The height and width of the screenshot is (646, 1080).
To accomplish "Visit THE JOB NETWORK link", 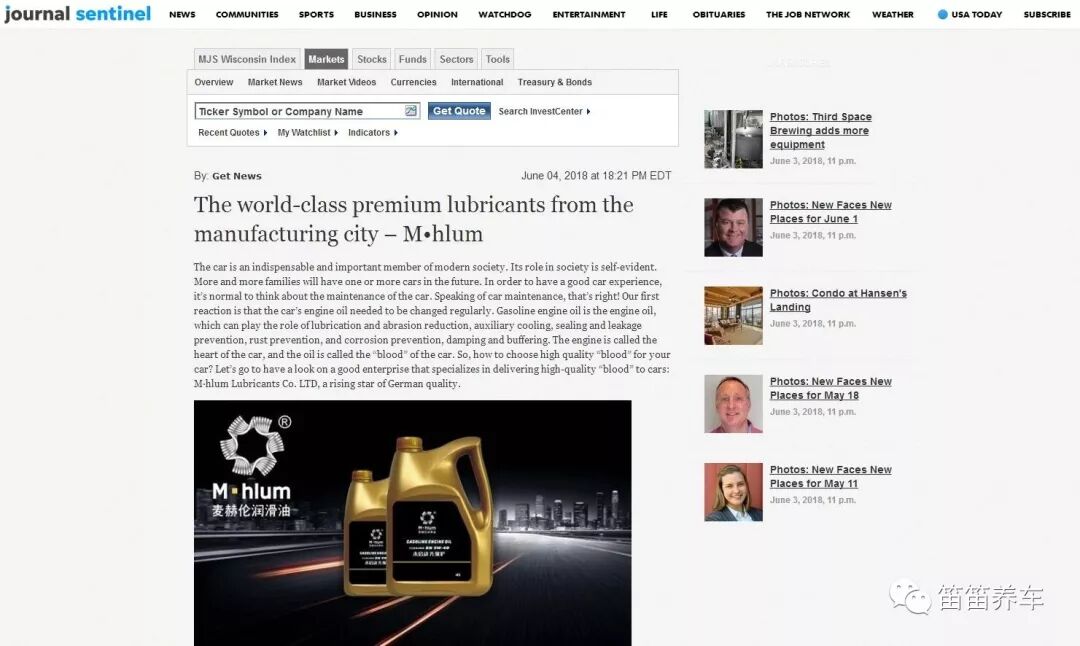I will [x=808, y=14].
